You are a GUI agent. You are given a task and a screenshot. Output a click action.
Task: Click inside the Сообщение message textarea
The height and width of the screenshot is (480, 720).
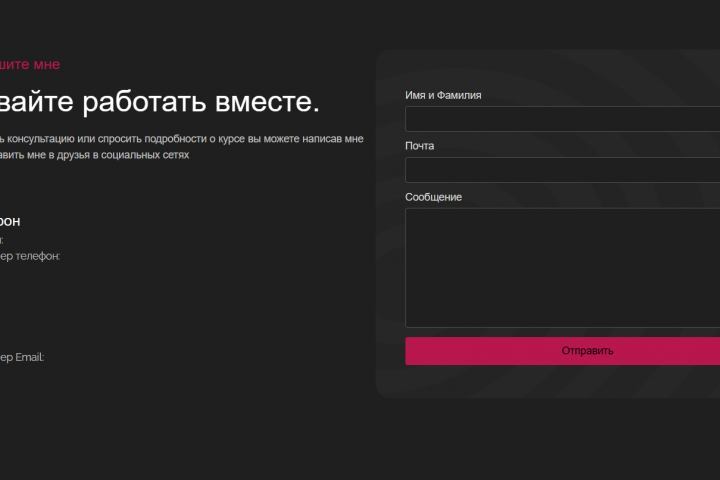click(562, 268)
